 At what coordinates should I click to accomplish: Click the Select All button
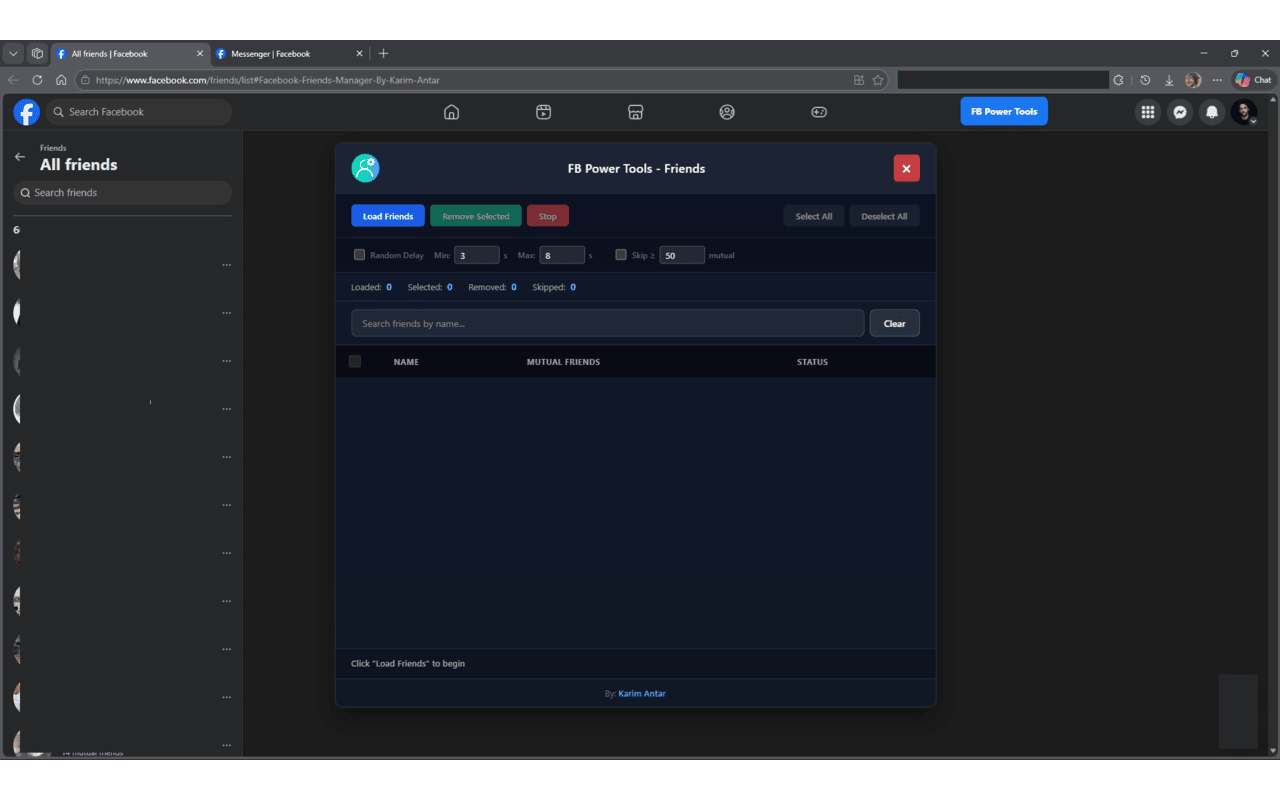814,216
